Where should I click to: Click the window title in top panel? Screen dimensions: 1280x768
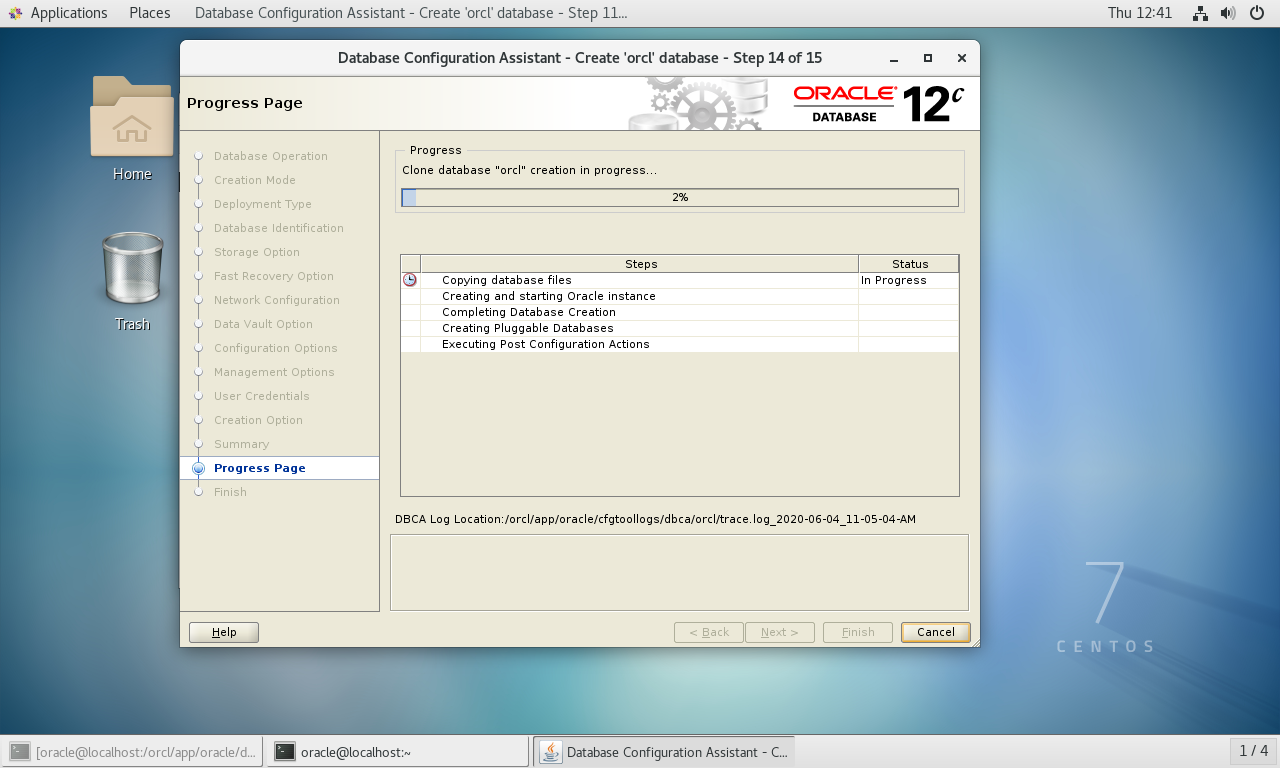click(411, 13)
